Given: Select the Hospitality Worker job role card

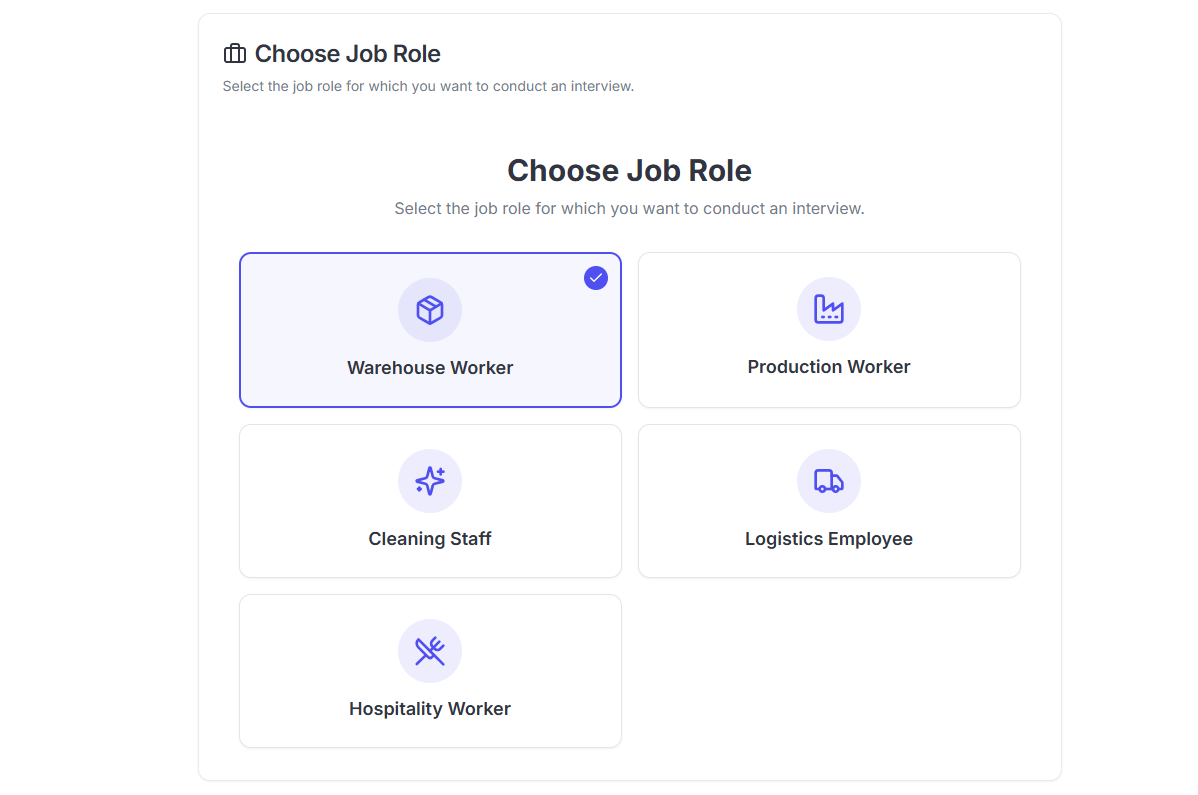Looking at the screenshot, I should tap(430, 671).
